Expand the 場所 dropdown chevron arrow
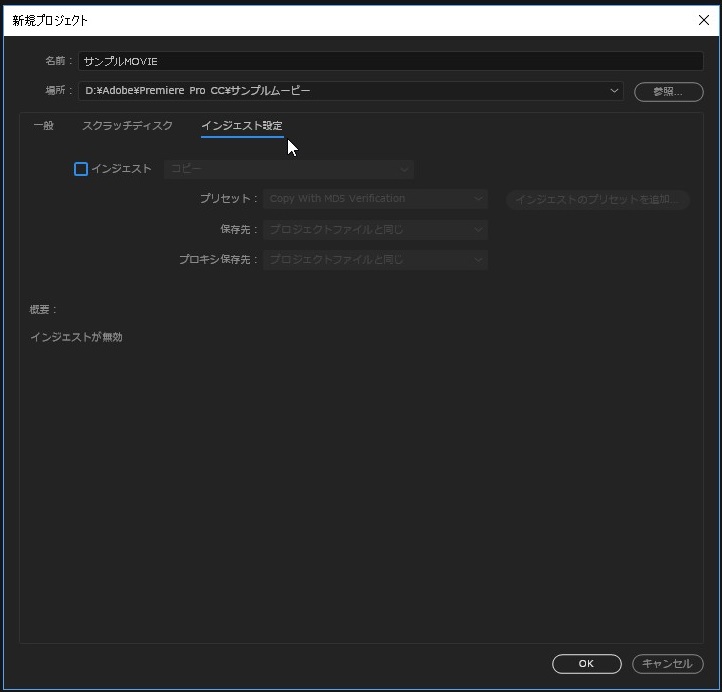 [613, 91]
